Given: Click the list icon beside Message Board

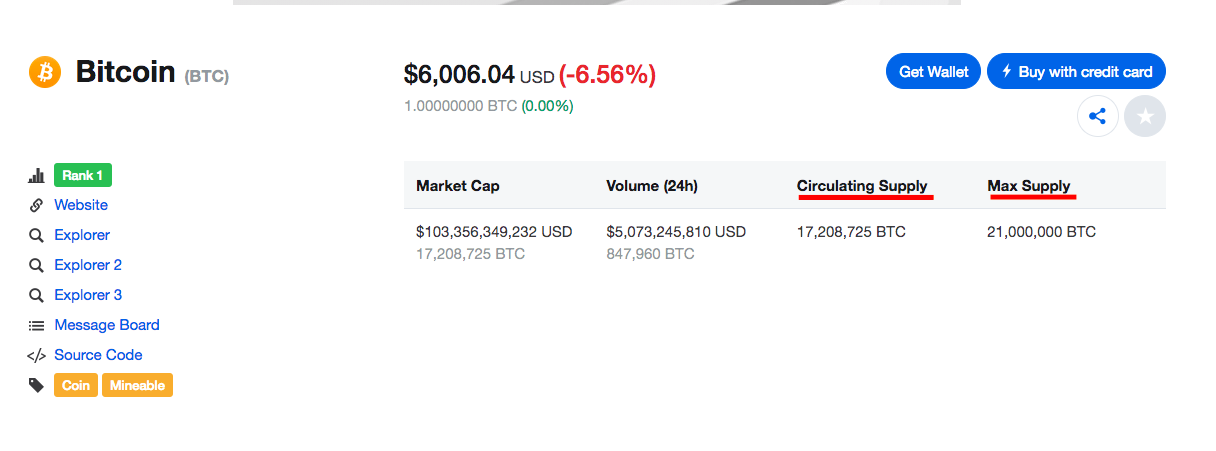Looking at the screenshot, I should [x=37, y=325].
